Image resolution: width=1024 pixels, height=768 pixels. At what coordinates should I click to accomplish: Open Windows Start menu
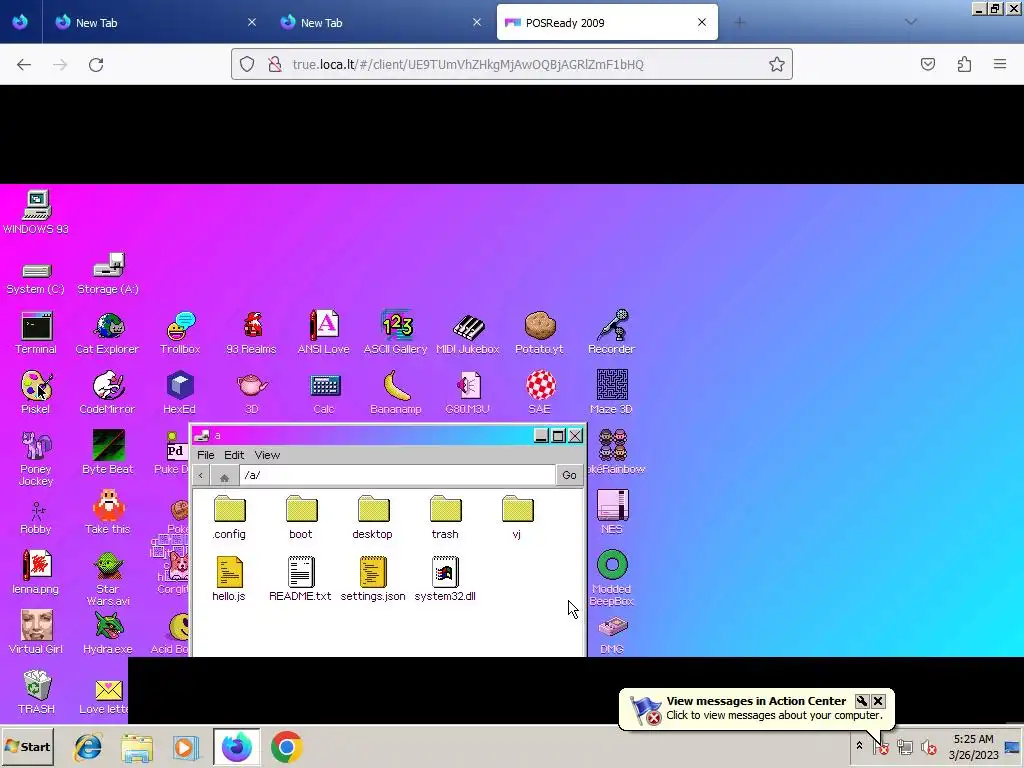(27, 746)
